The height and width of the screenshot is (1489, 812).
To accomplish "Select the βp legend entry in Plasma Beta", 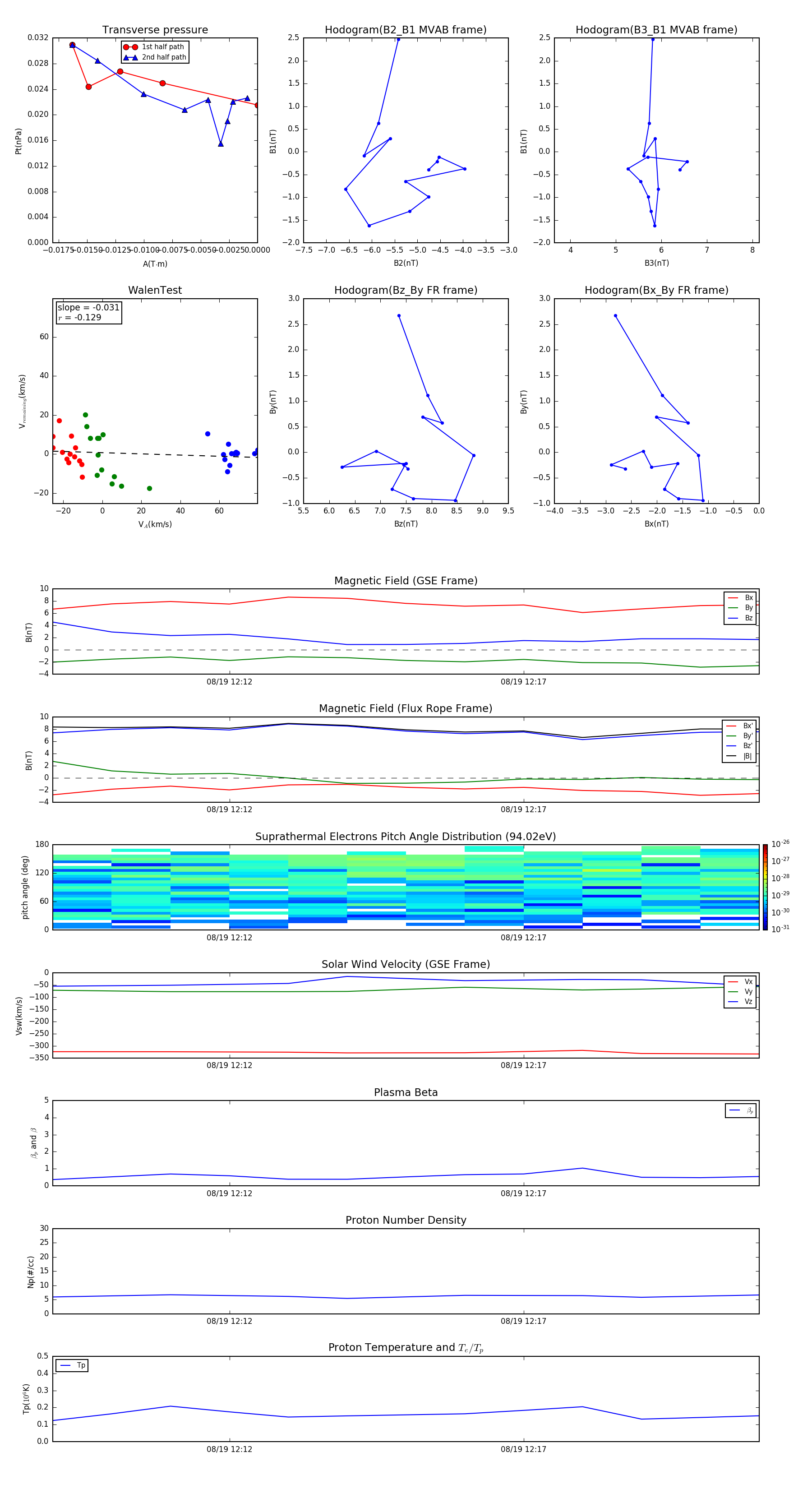I will pyautogui.click(x=741, y=1110).
